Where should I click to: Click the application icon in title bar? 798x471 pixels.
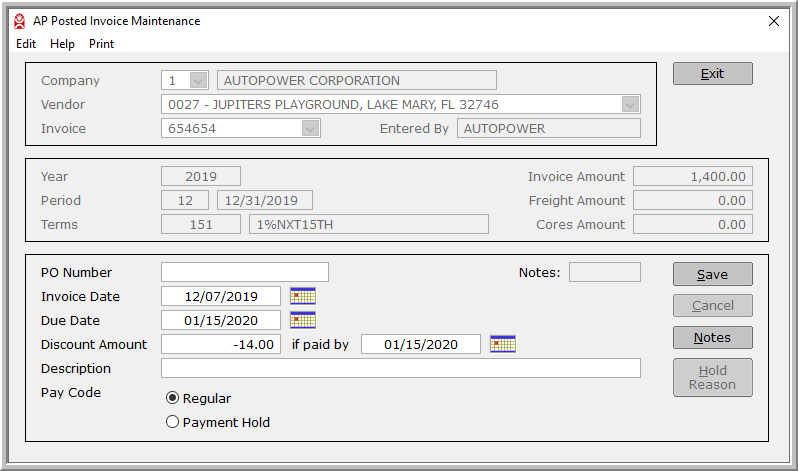pyautogui.click(x=19, y=21)
